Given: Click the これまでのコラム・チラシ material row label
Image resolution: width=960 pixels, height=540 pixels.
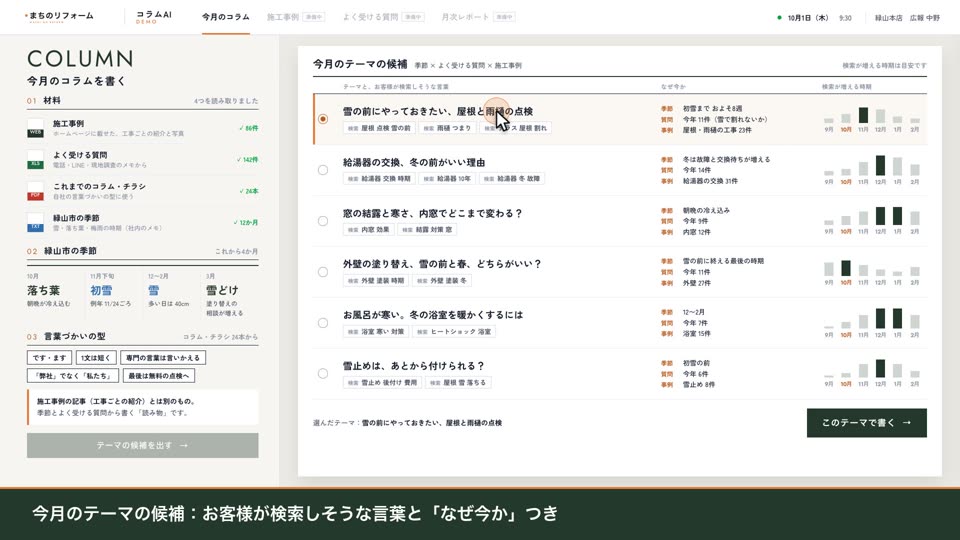Looking at the screenshot, I should coord(99,186).
